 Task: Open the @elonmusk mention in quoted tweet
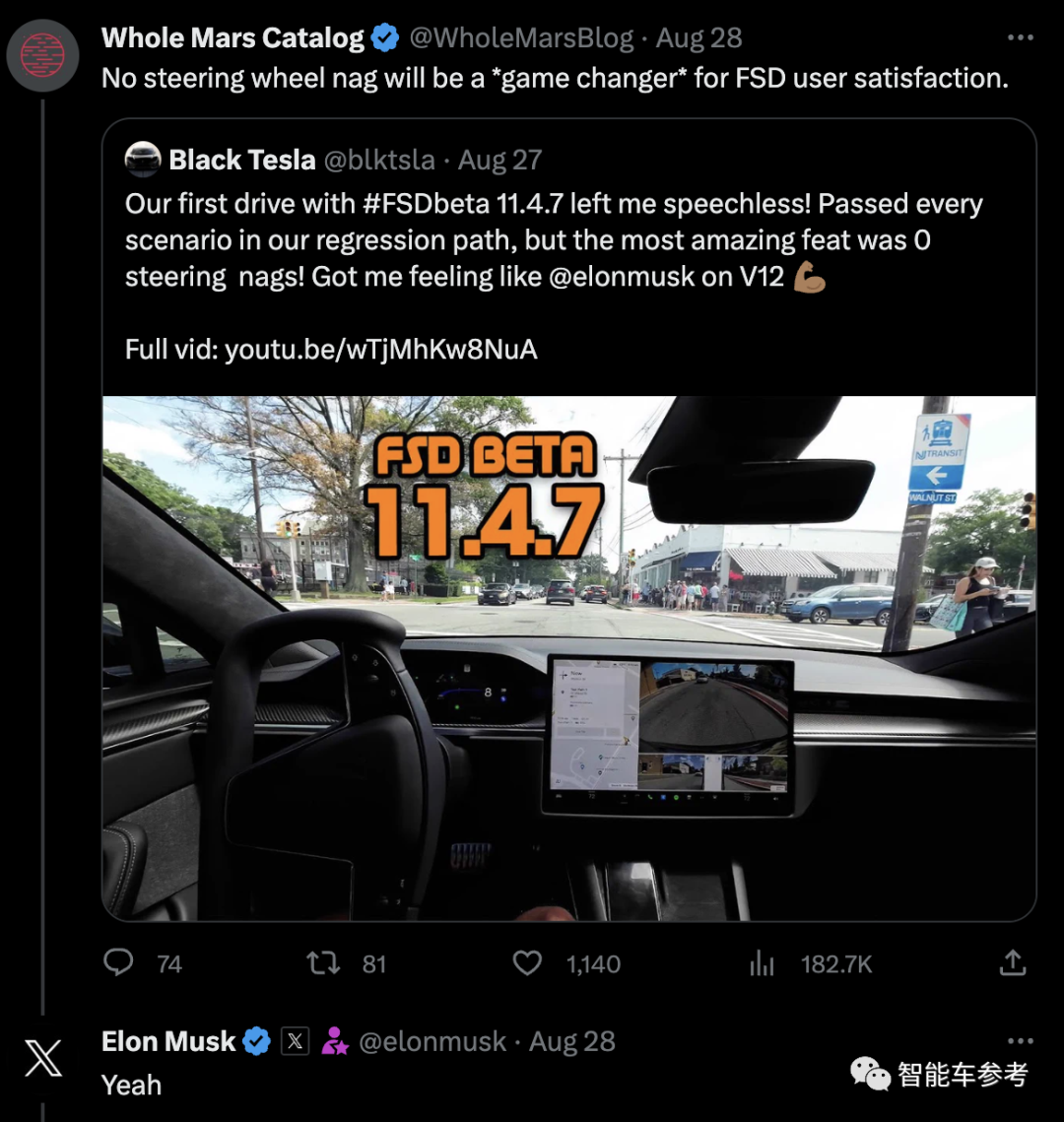[x=622, y=277]
